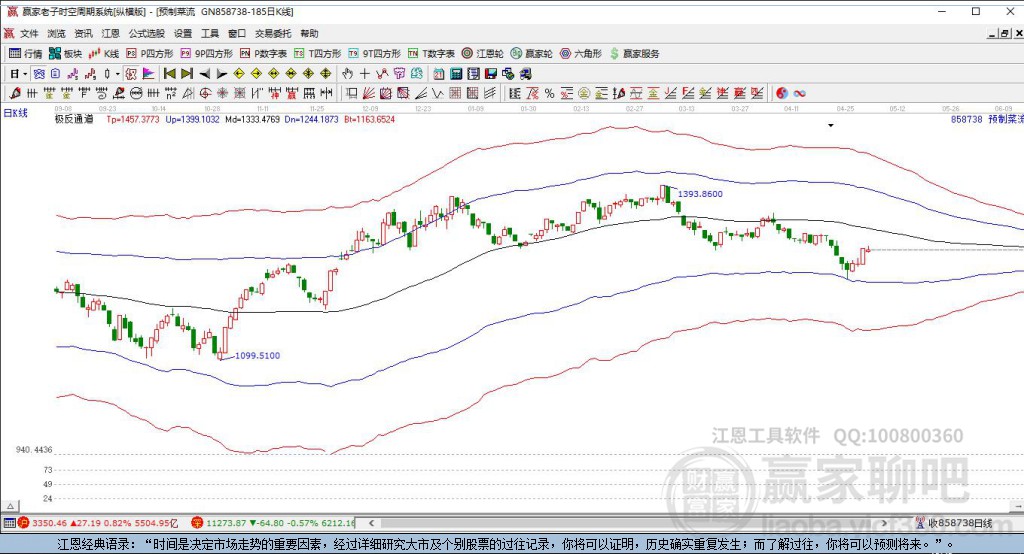This screenshot has height=554, width=1024.
Task: Open the P四方形 tool
Action: [150, 54]
